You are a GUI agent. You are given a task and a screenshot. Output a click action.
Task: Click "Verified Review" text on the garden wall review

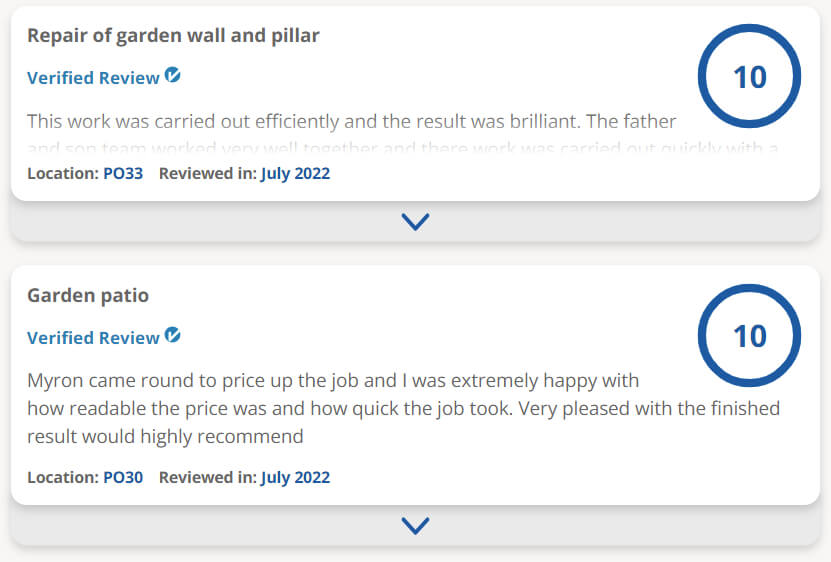click(93, 78)
